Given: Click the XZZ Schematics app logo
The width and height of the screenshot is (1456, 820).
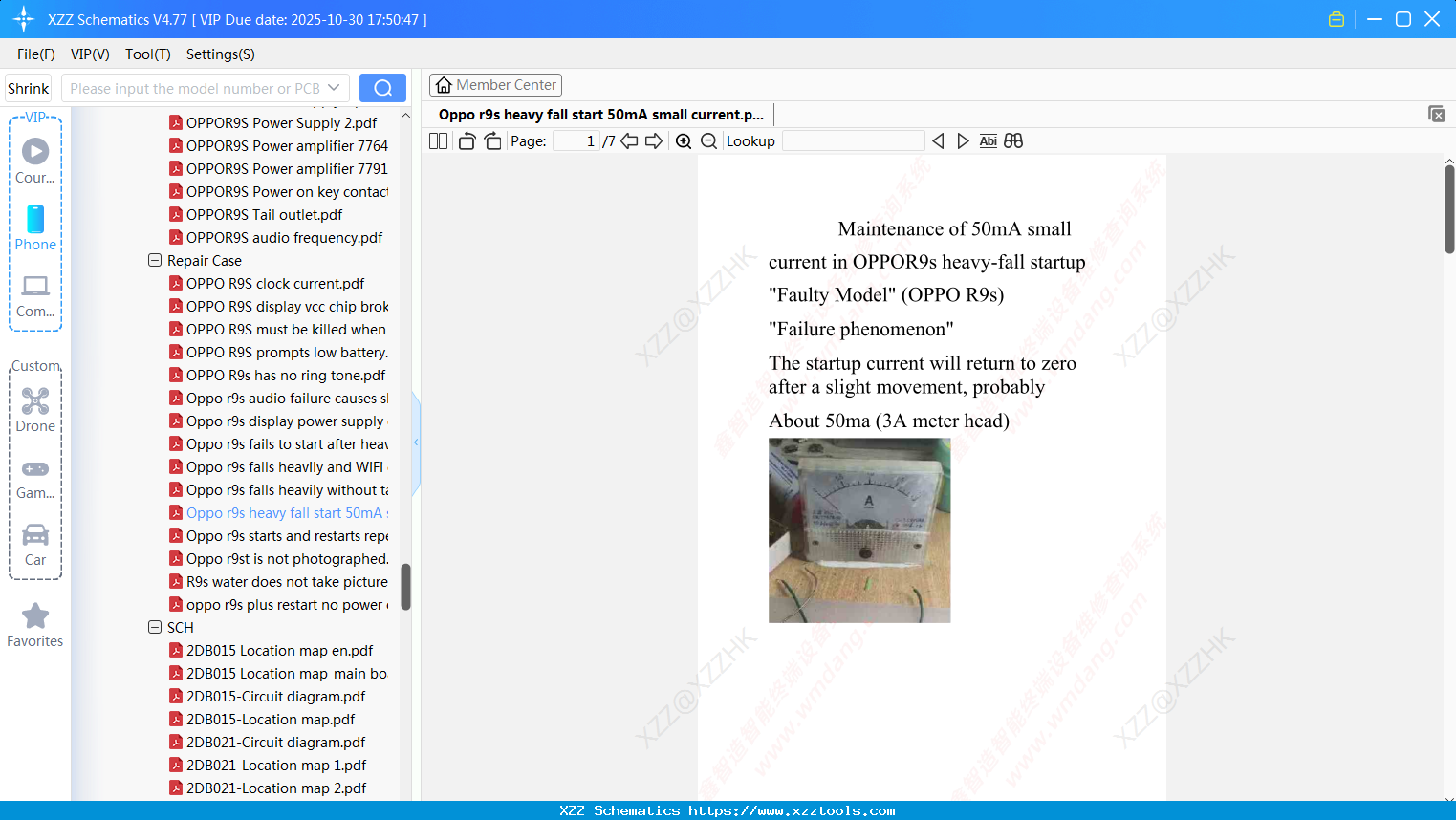Looking at the screenshot, I should (24, 19).
